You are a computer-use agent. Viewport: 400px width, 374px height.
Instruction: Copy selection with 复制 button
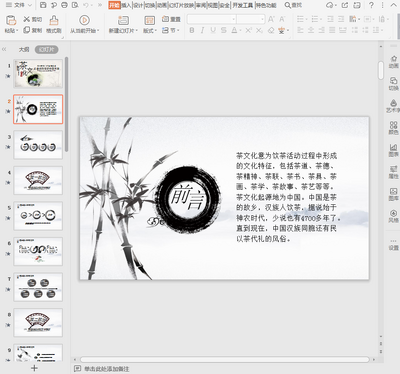pos(32,30)
